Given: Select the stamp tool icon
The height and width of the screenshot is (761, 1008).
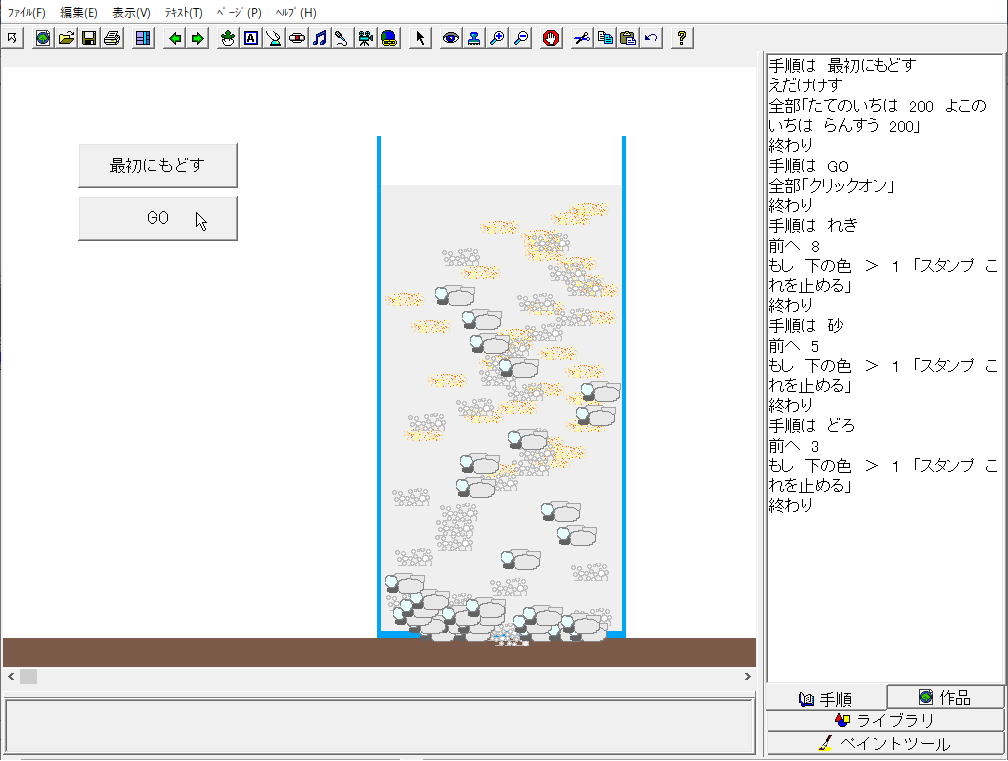Looking at the screenshot, I should pos(473,38).
